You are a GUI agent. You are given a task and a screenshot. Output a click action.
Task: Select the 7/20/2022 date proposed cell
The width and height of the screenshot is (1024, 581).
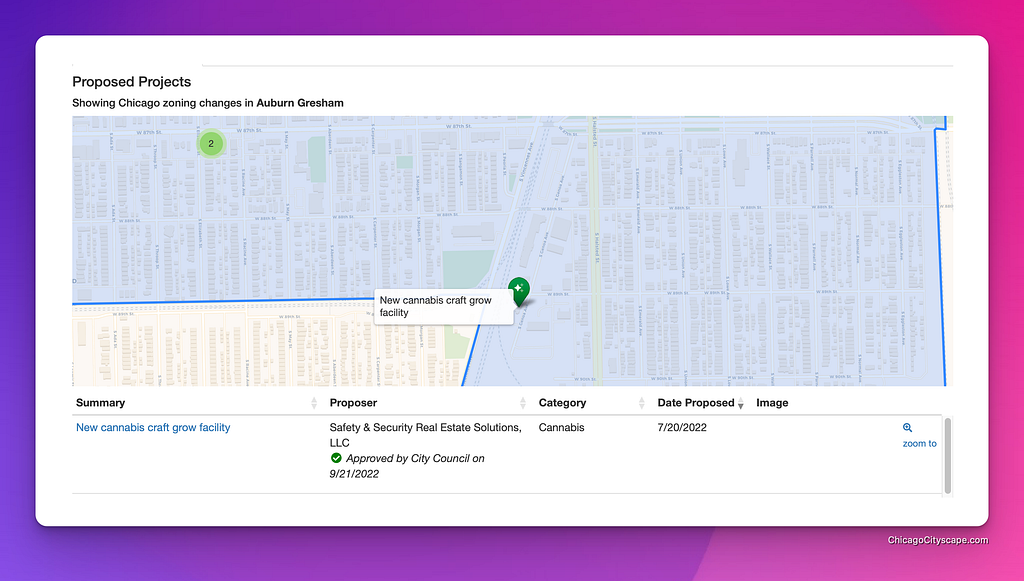point(682,428)
